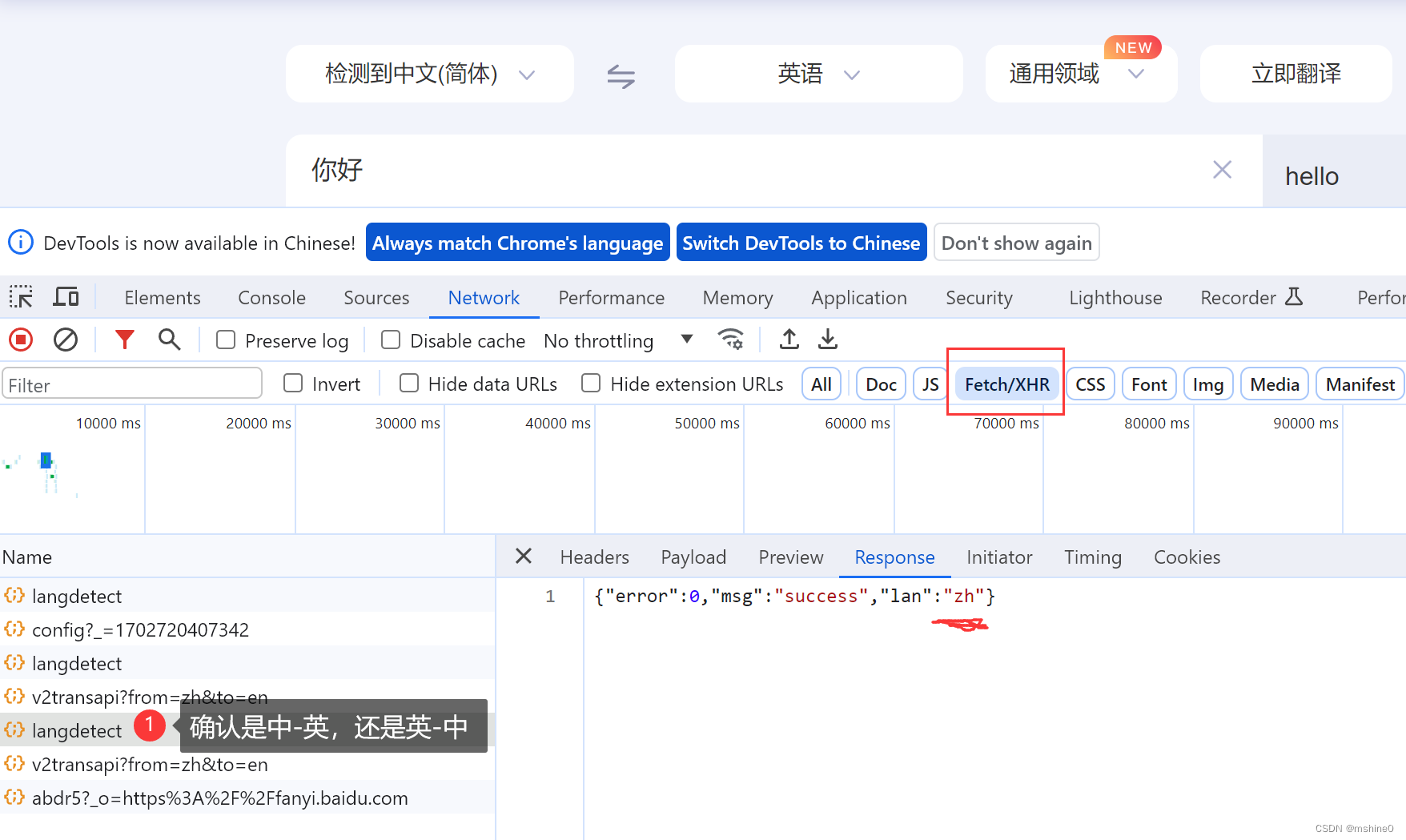Select the abdr5?_o=https%3A%2F%2Ffanyi.baidu.com request
Image resolution: width=1406 pixels, height=840 pixels.
(247, 798)
